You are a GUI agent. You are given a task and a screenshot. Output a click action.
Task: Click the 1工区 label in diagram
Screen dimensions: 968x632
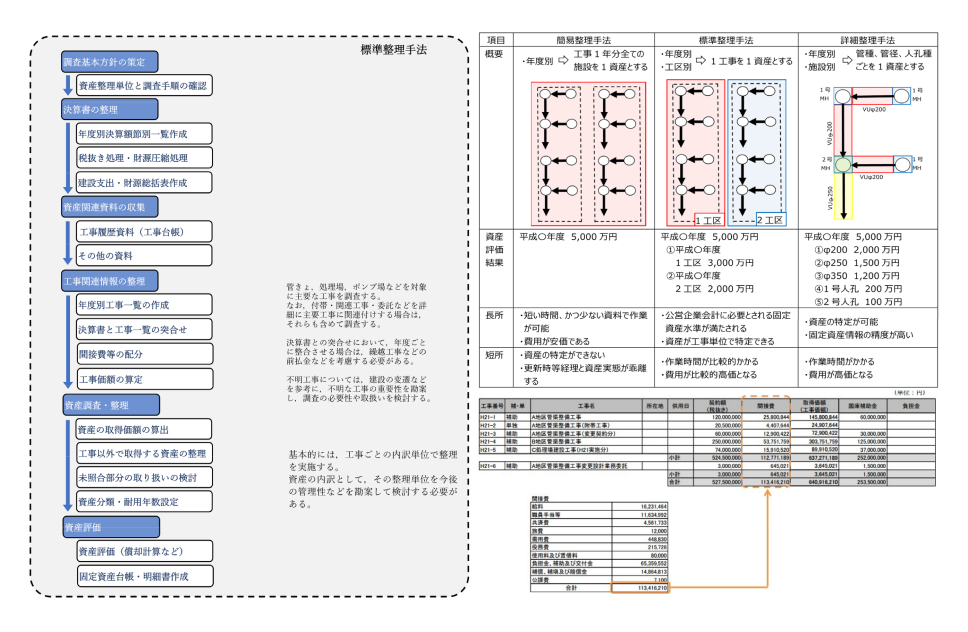tap(711, 218)
